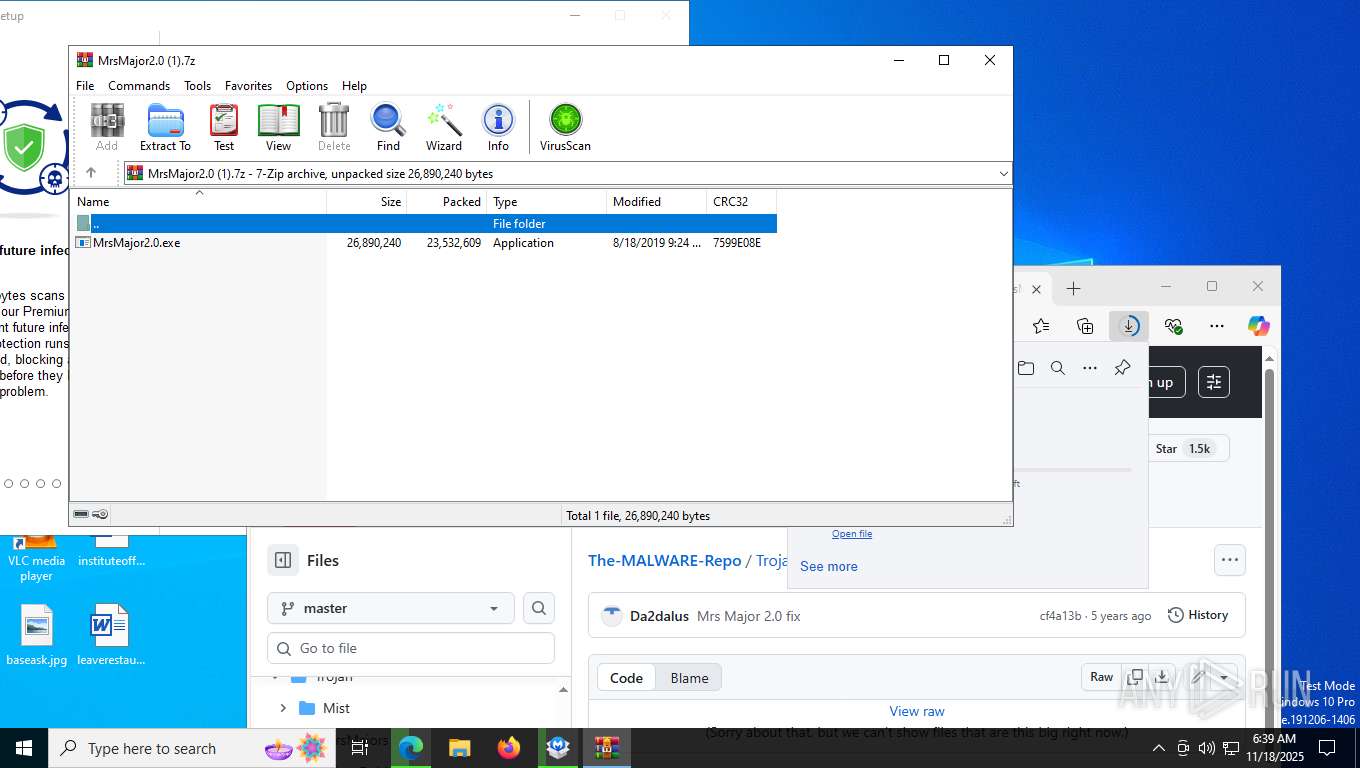Open Edge Collections icon
Viewport: 1360px width, 768px height.
click(x=1085, y=326)
